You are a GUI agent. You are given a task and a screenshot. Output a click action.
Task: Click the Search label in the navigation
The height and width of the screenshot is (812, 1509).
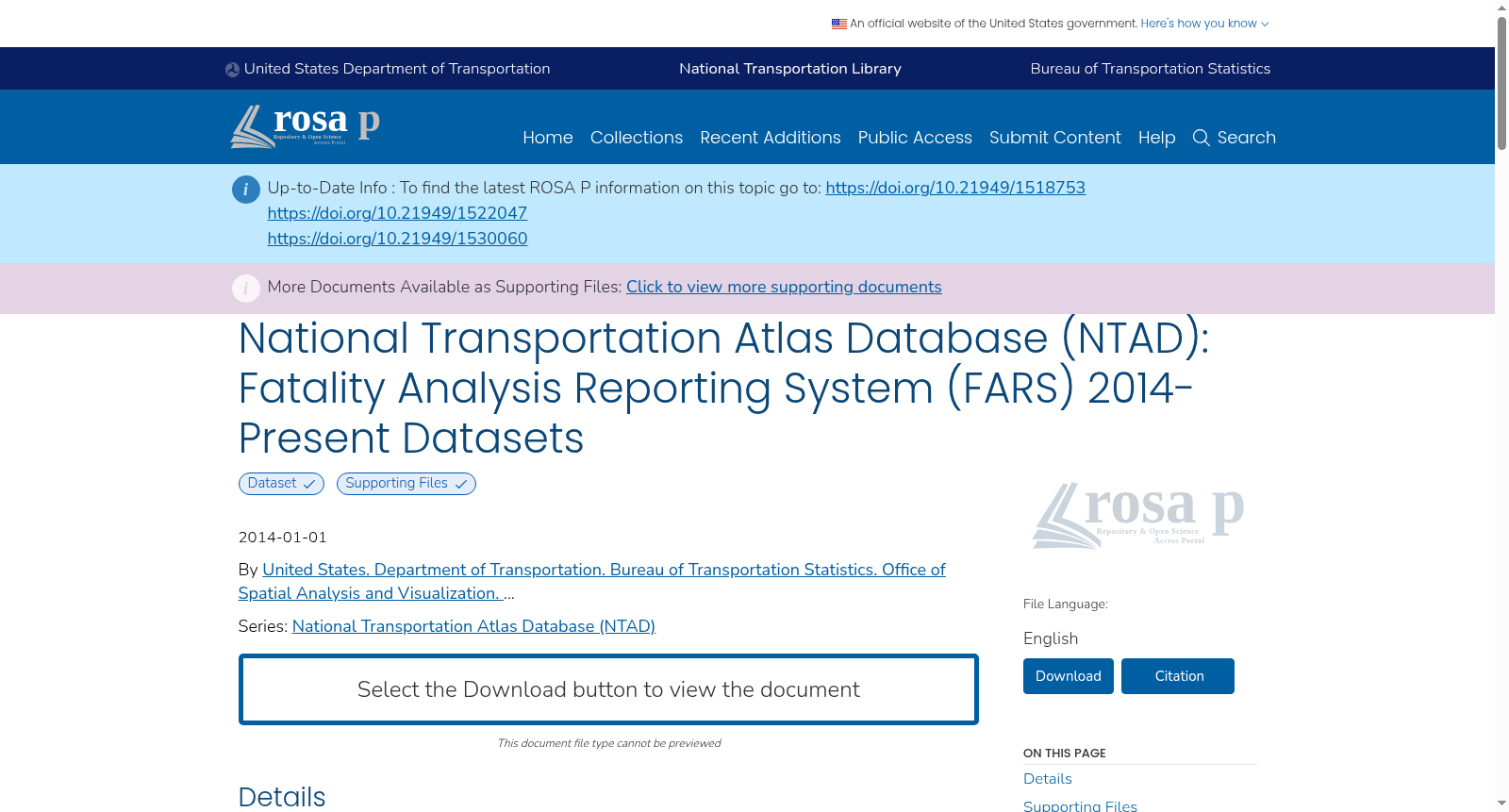1247,138
